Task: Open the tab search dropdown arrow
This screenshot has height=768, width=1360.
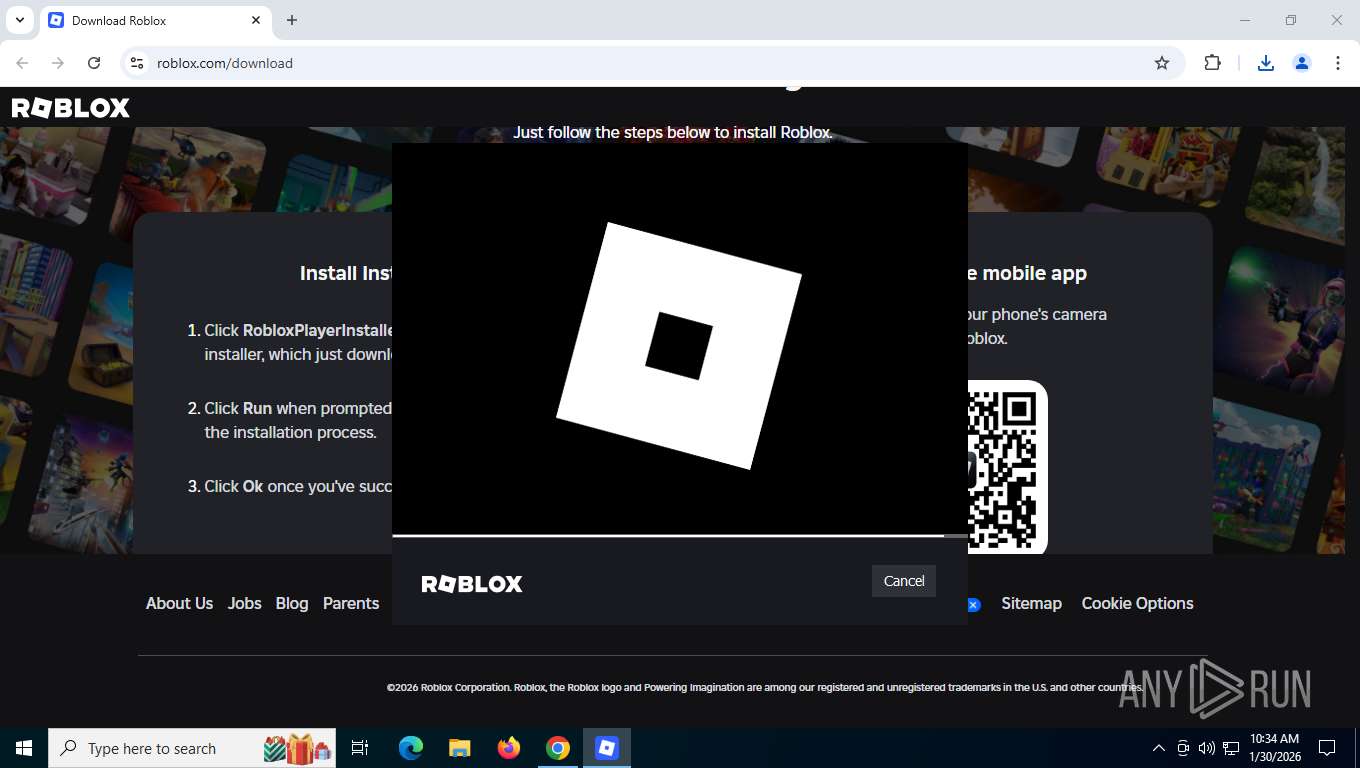Action: click(x=19, y=20)
